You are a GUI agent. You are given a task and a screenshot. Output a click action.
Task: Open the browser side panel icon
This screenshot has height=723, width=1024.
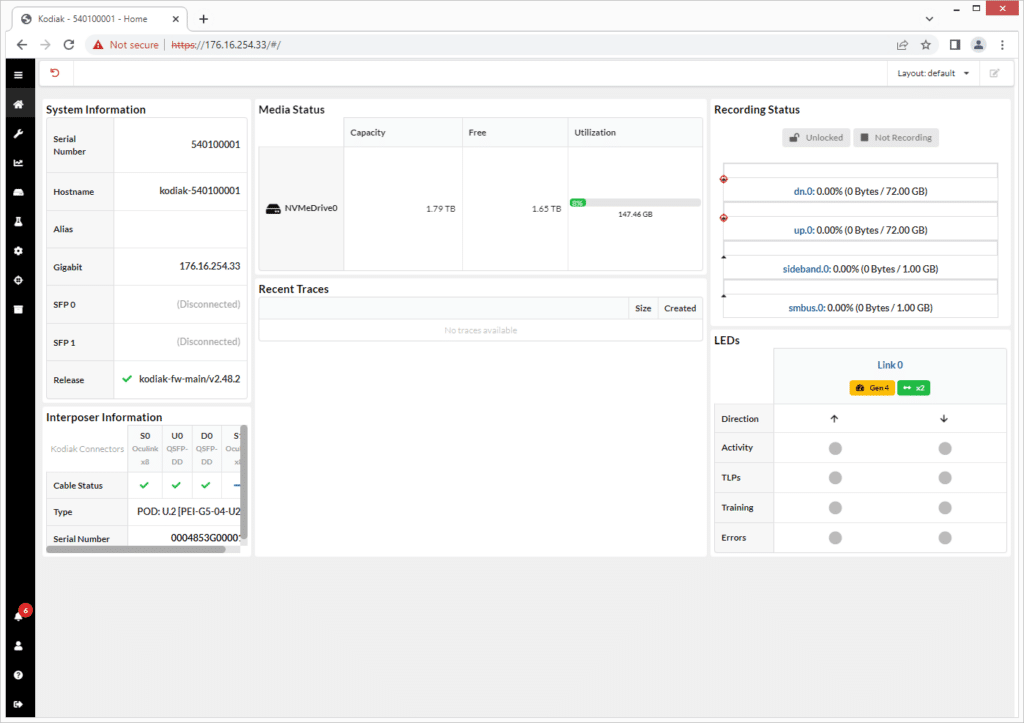[955, 44]
